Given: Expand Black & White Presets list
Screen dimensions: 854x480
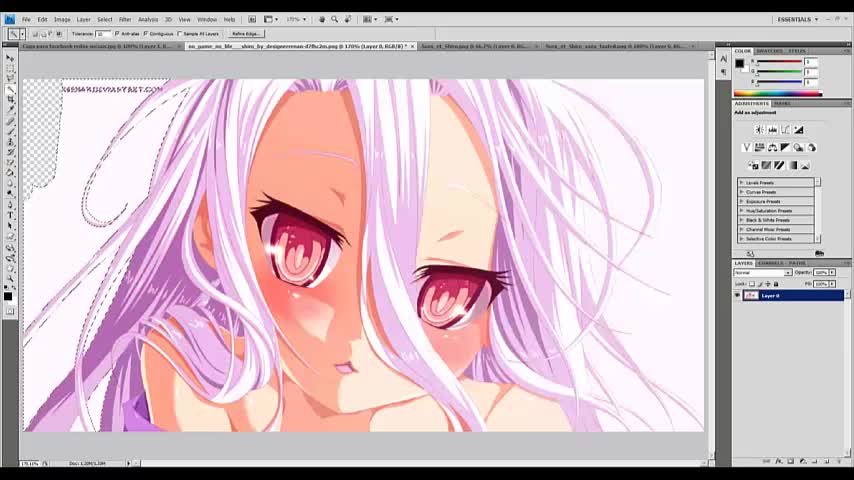Looking at the screenshot, I should [x=742, y=220].
